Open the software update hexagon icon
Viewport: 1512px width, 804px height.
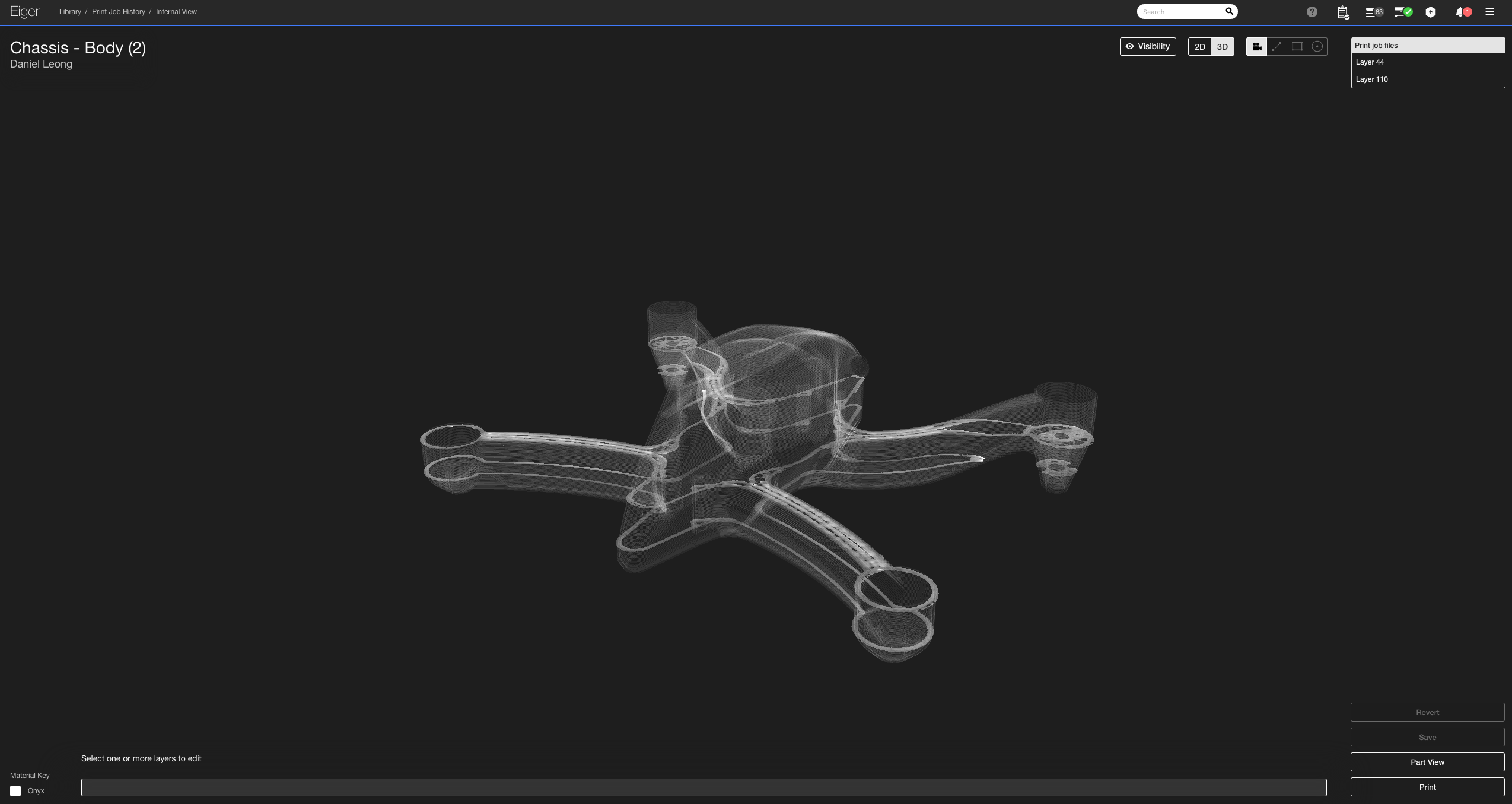point(1431,11)
